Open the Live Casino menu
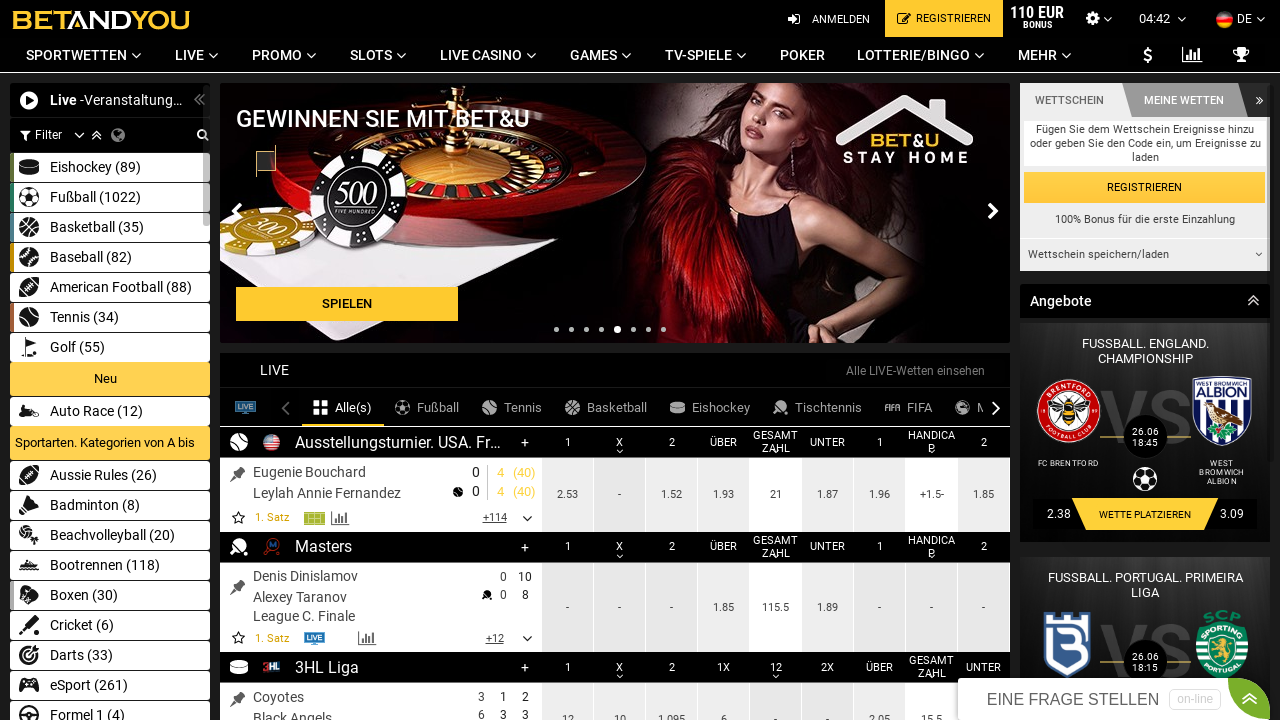 click(489, 55)
